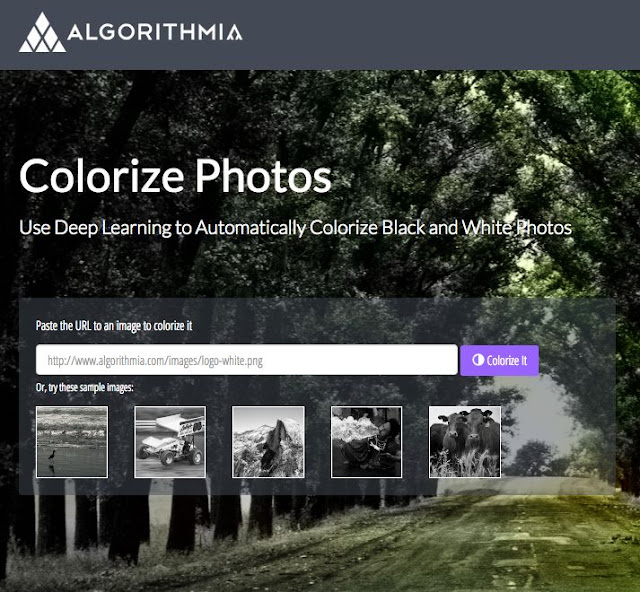
Task: Click the Or, try these sample images label
Action: tap(84, 387)
